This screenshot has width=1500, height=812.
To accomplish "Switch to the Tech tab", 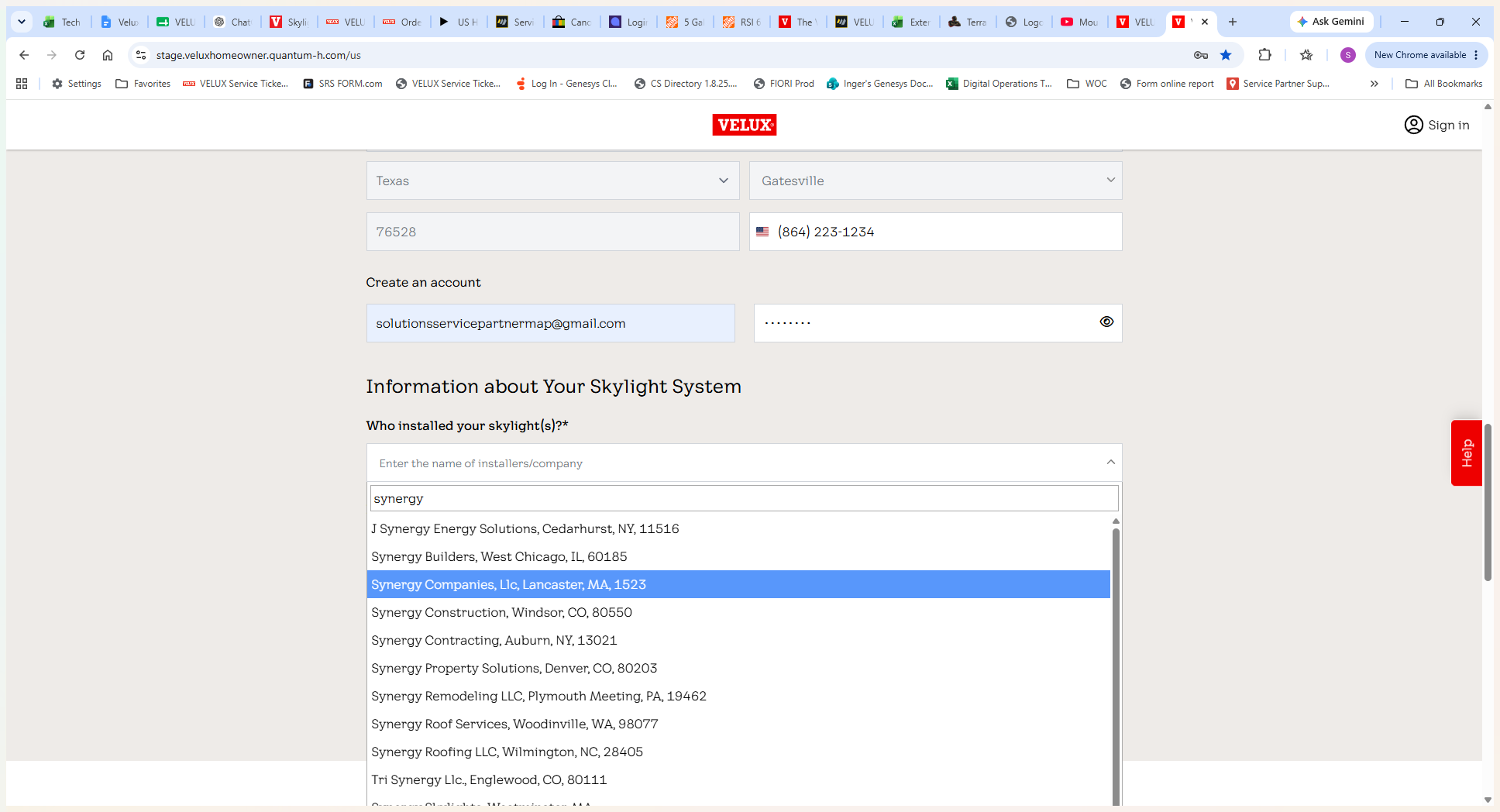I will pyautogui.click(x=64, y=22).
